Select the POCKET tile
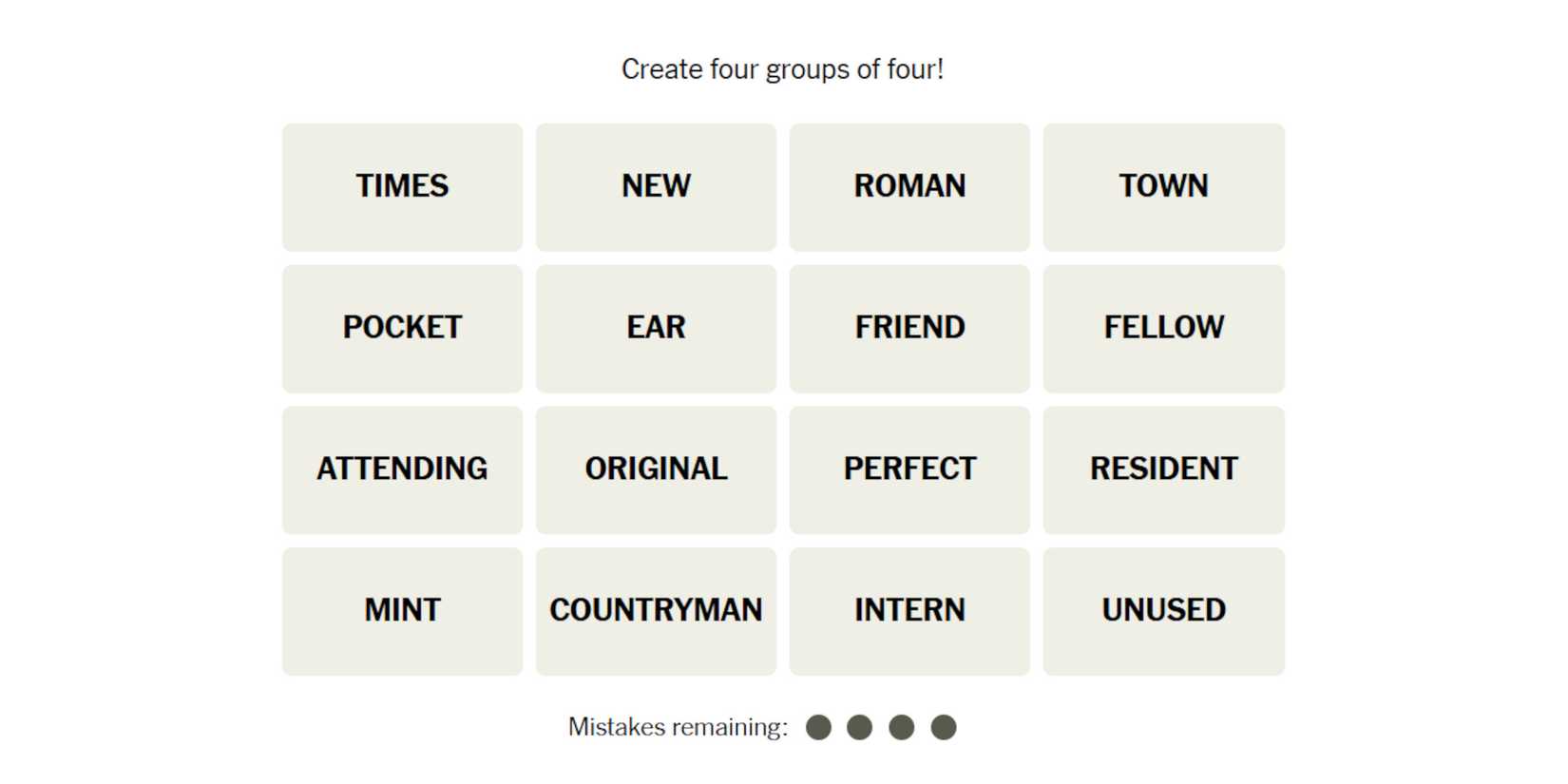The height and width of the screenshot is (784, 1568). (402, 328)
